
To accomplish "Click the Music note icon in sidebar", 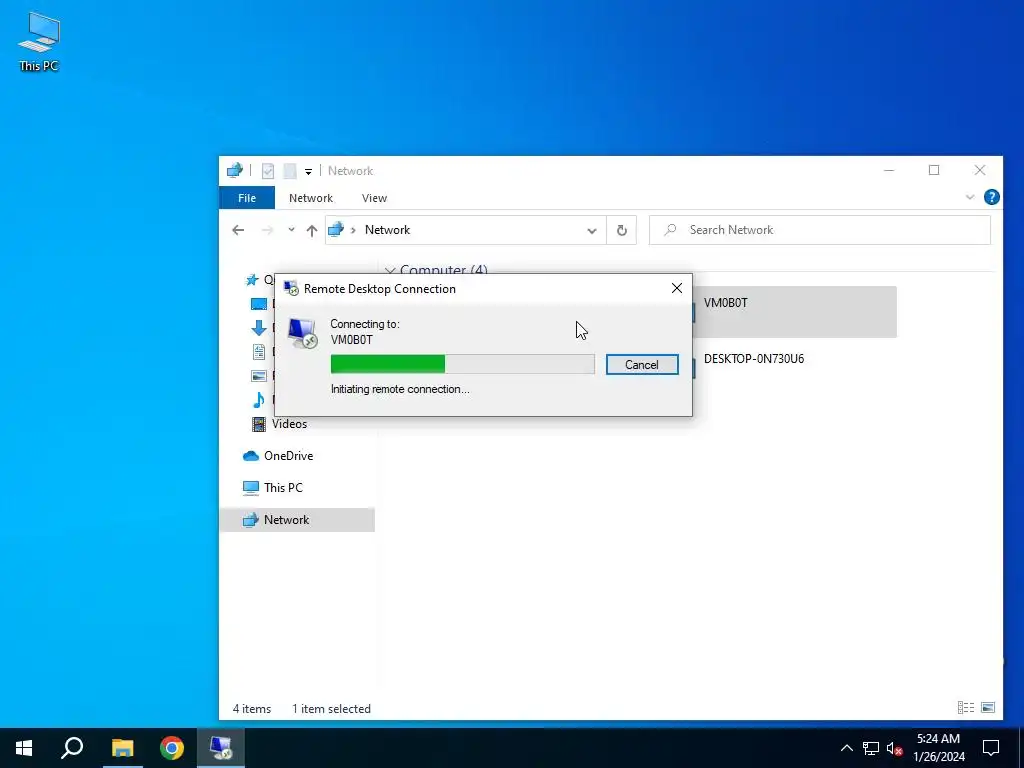I will (x=259, y=400).
